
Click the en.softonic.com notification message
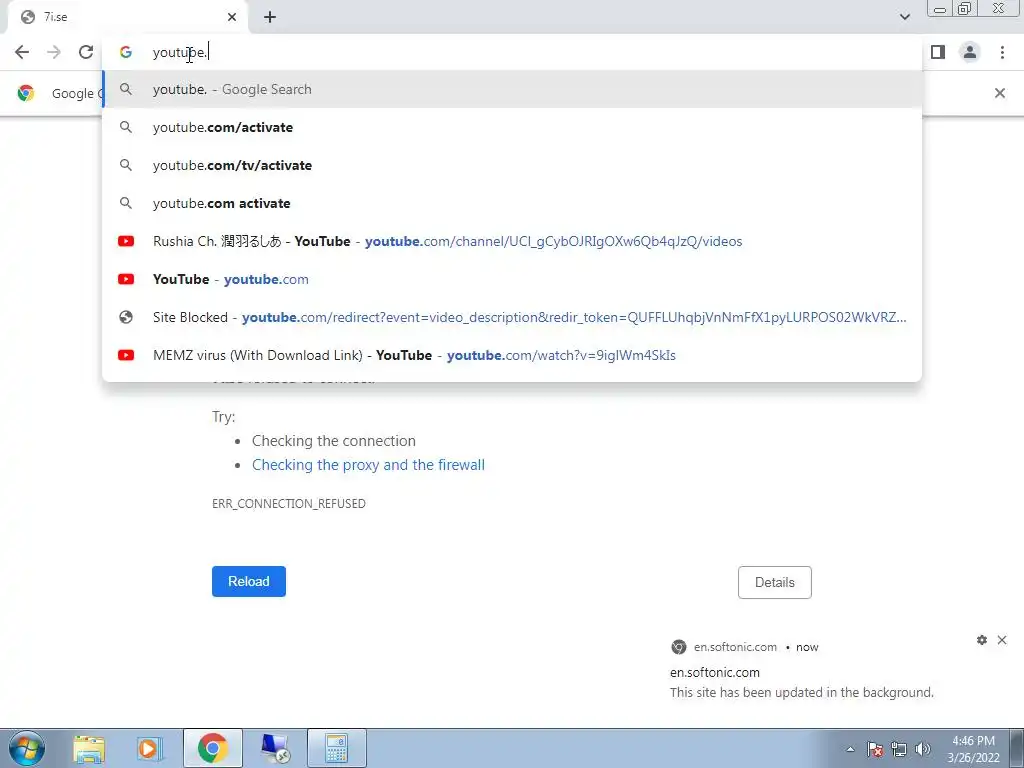point(801,692)
